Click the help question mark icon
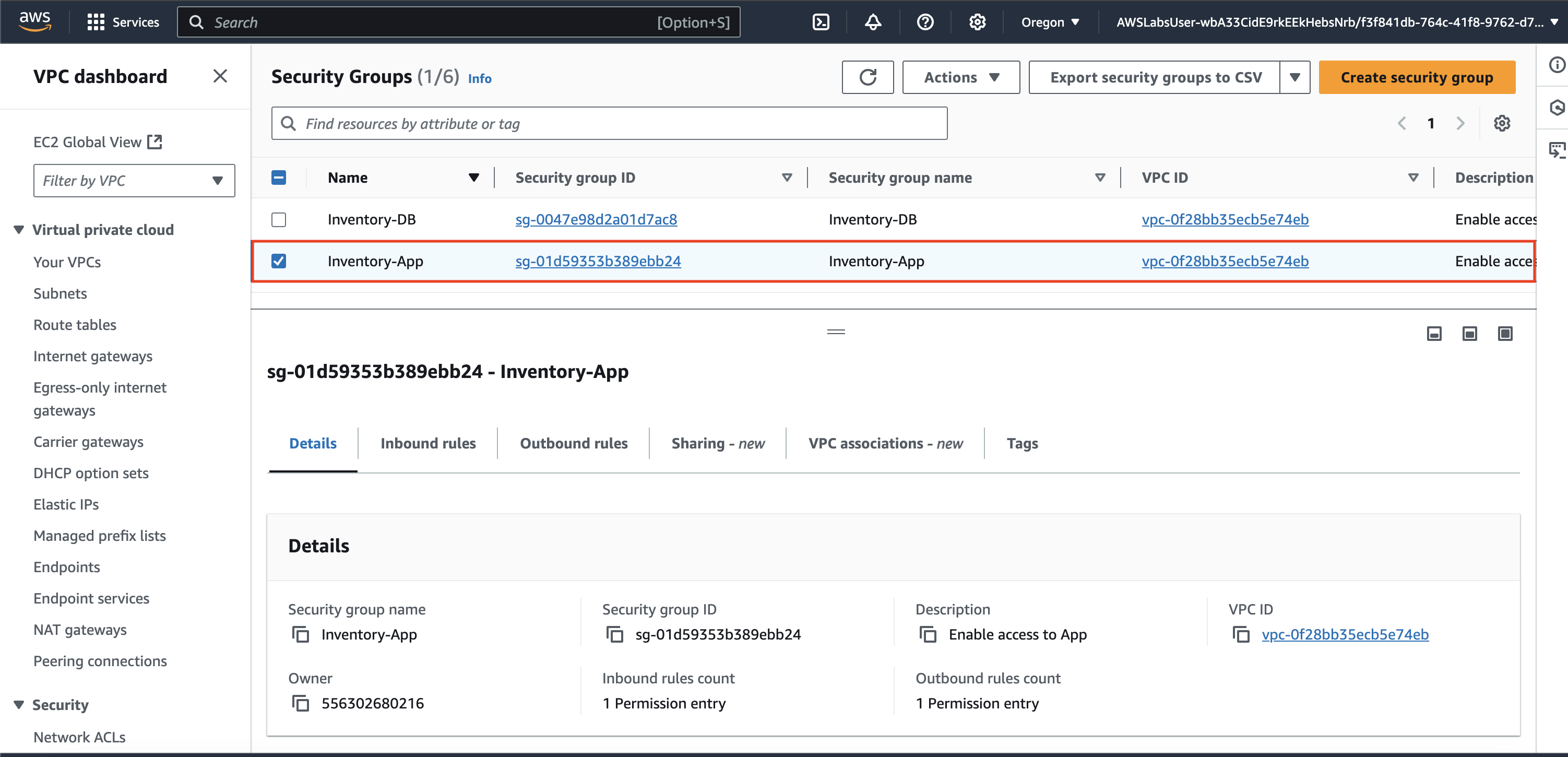The height and width of the screenshot is (757, 1568). [x=924, y=22]
